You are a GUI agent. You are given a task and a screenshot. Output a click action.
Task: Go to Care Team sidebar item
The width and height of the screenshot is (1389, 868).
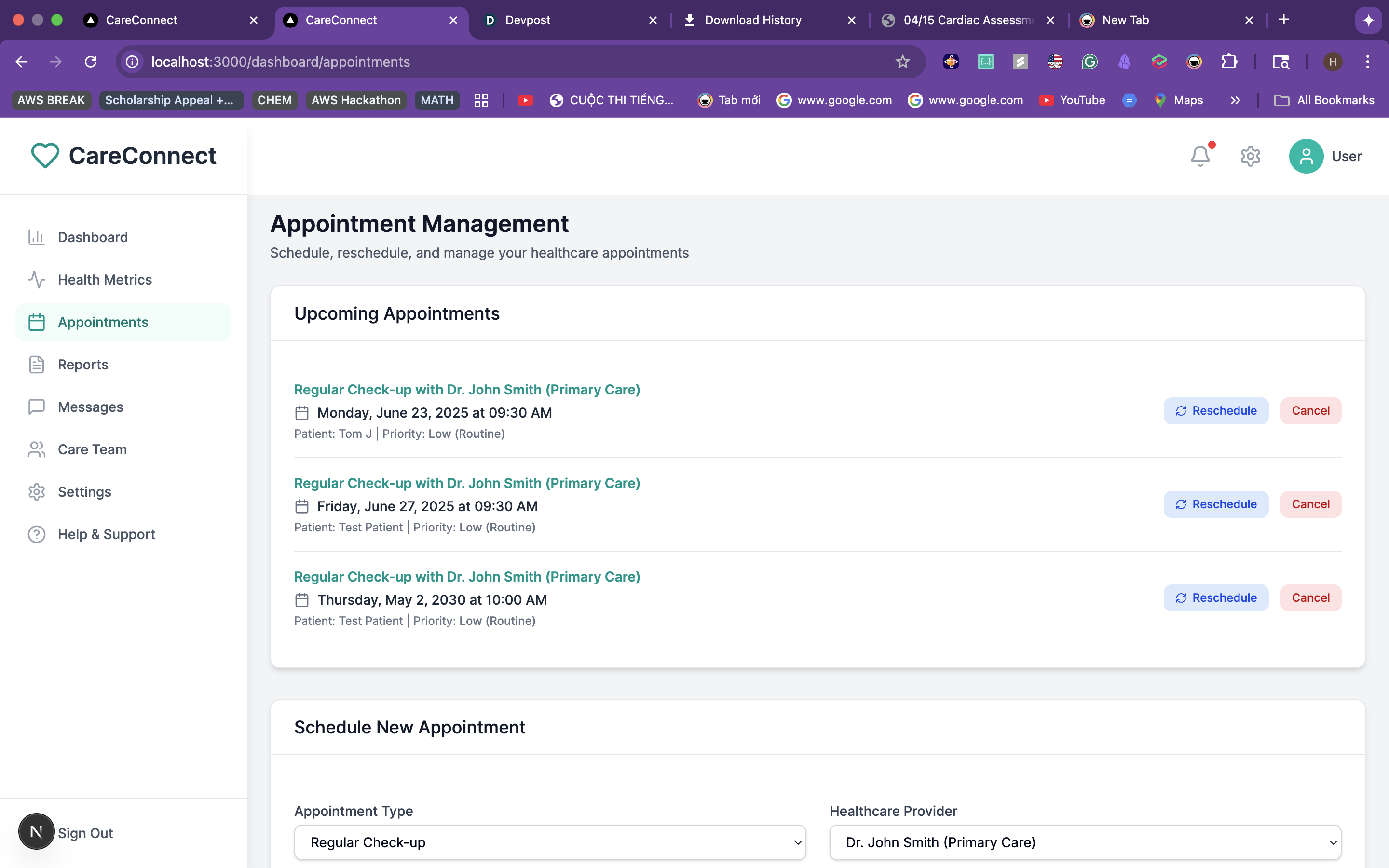coord(92,449)
